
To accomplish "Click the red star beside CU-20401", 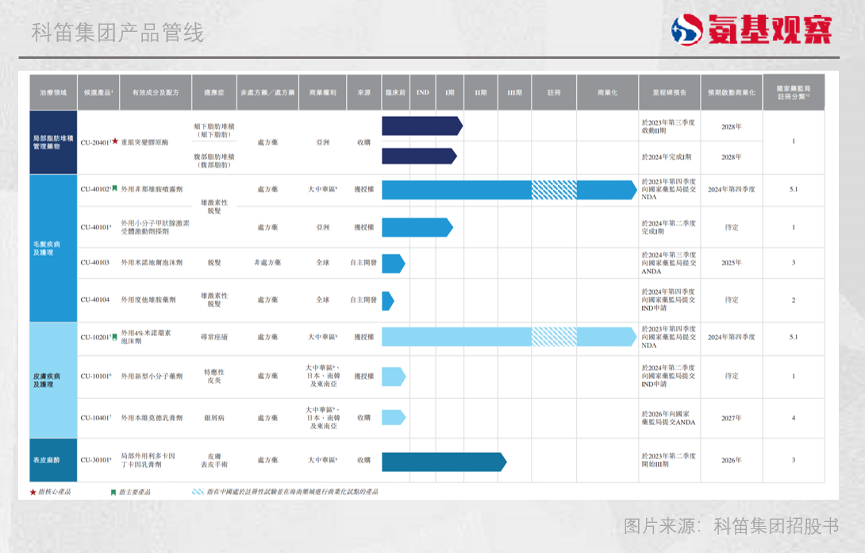I will point(115,141).
